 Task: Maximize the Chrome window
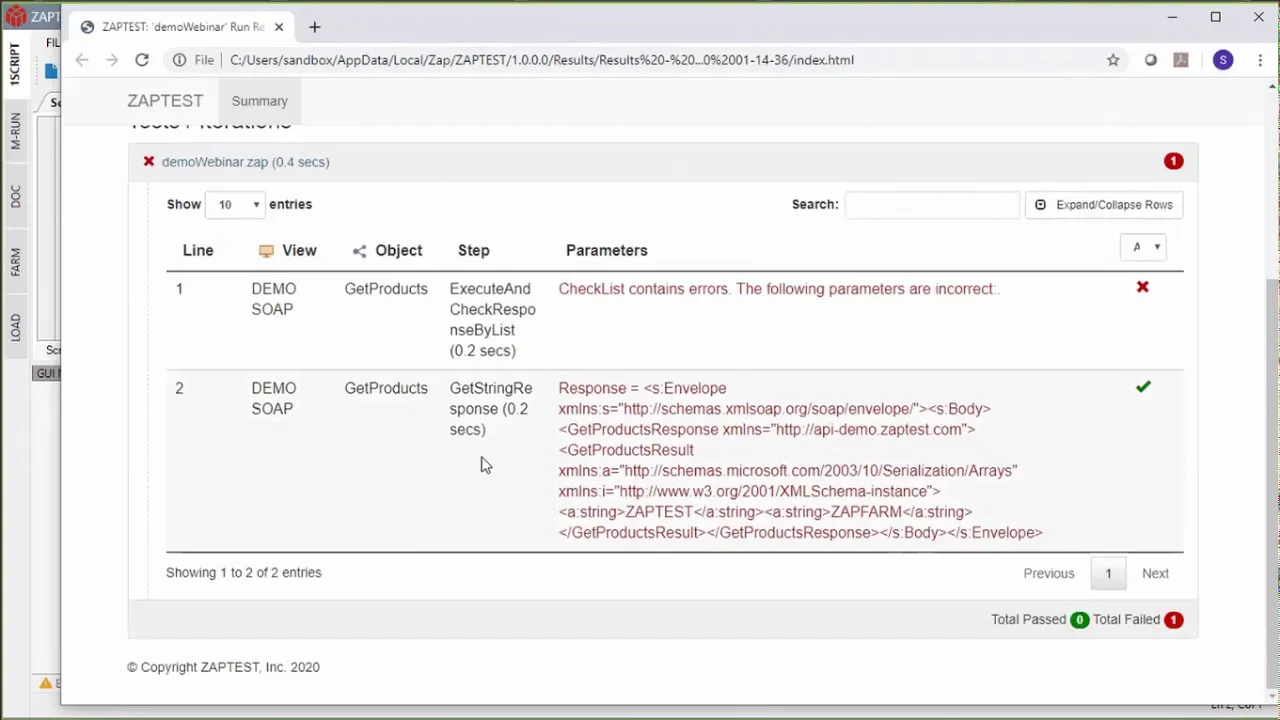click(x=1215, y=17)
